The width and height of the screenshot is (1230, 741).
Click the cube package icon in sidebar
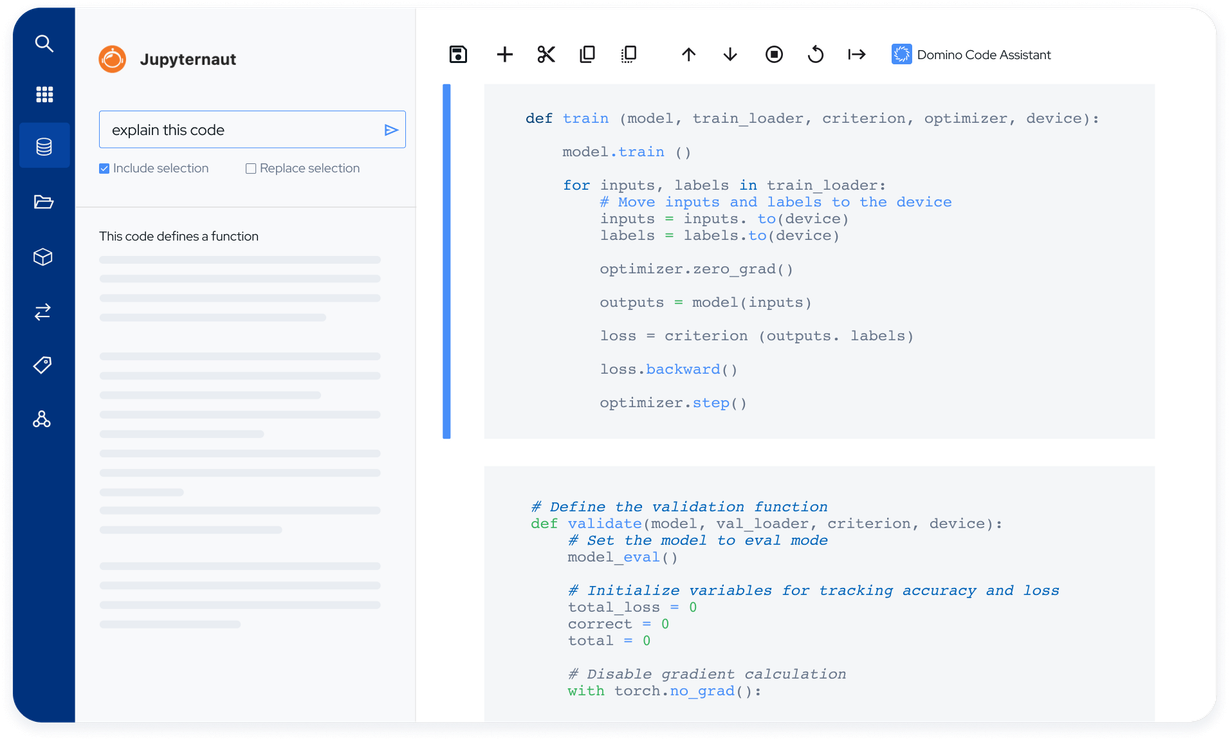tap(43, 257)
